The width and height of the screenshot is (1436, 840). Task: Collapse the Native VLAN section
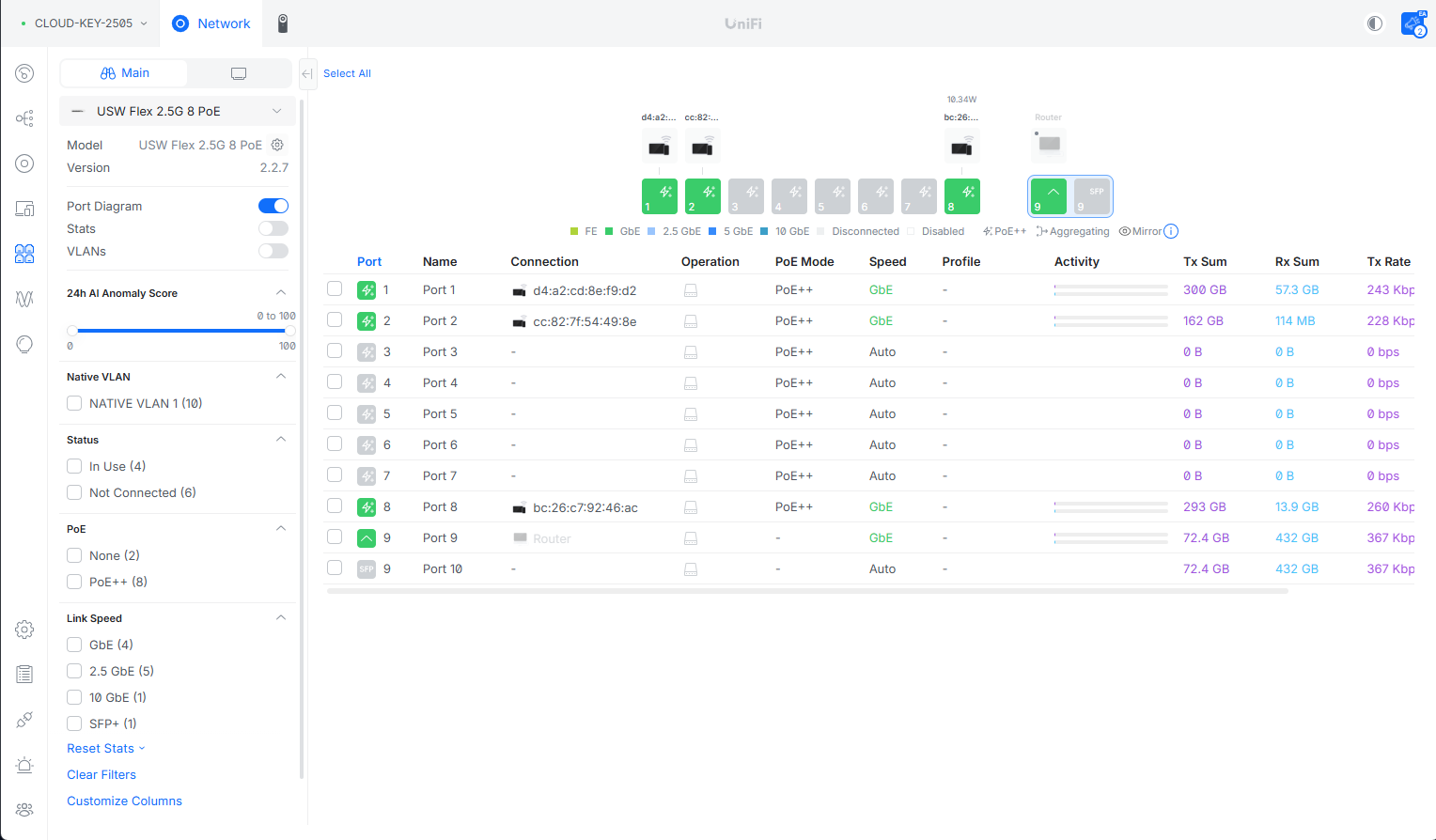click(280, 377)
